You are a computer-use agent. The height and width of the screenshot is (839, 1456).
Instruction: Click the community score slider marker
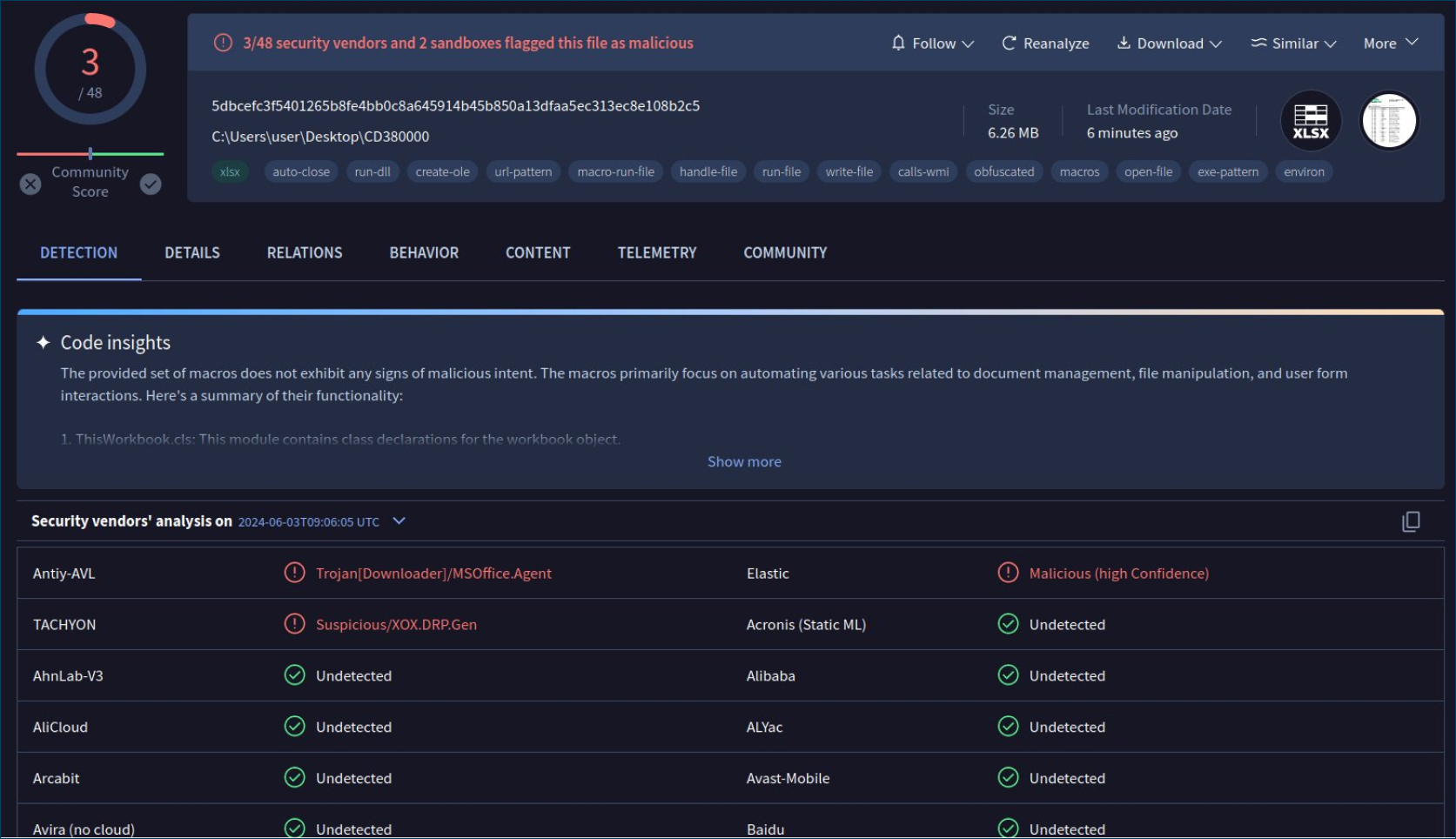pyautogui.click(x=91, y=153)
